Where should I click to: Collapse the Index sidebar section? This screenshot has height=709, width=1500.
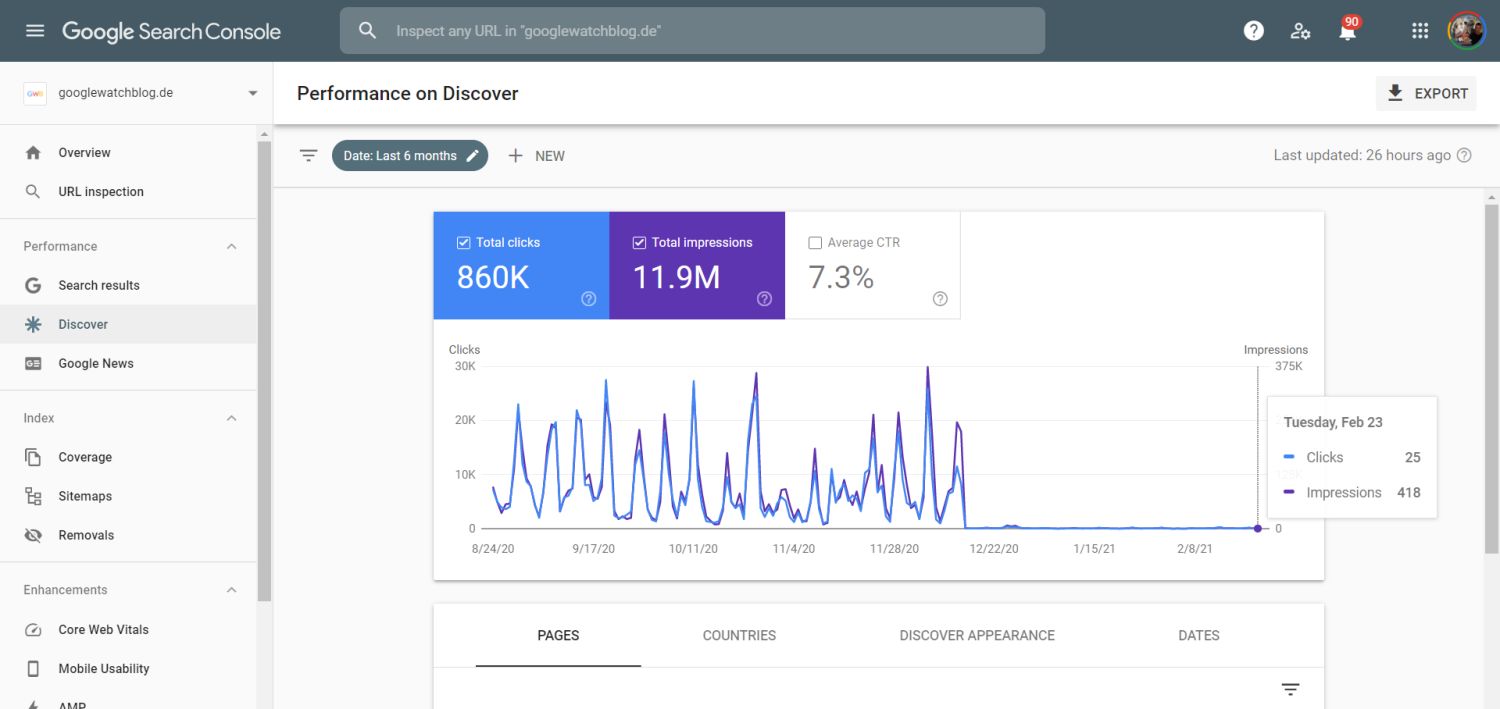[231, 418]
